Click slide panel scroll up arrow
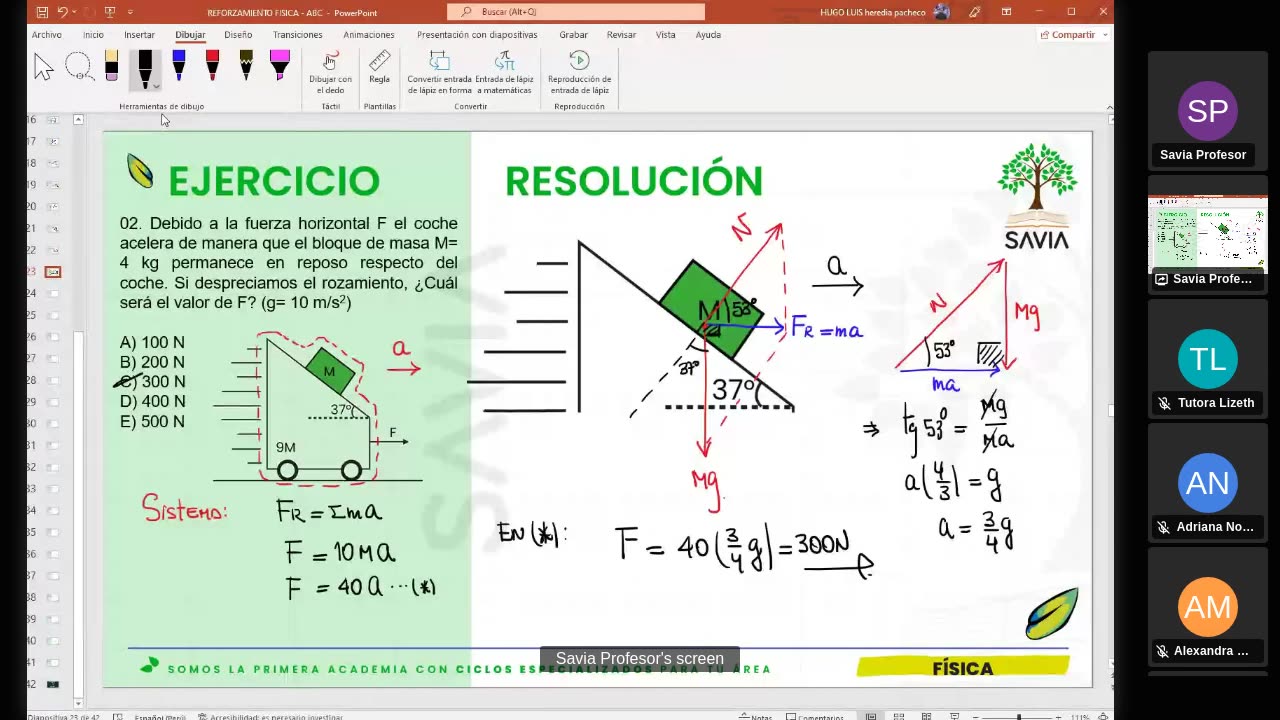Screen dimensions: 1280x720 coord(78,120)
